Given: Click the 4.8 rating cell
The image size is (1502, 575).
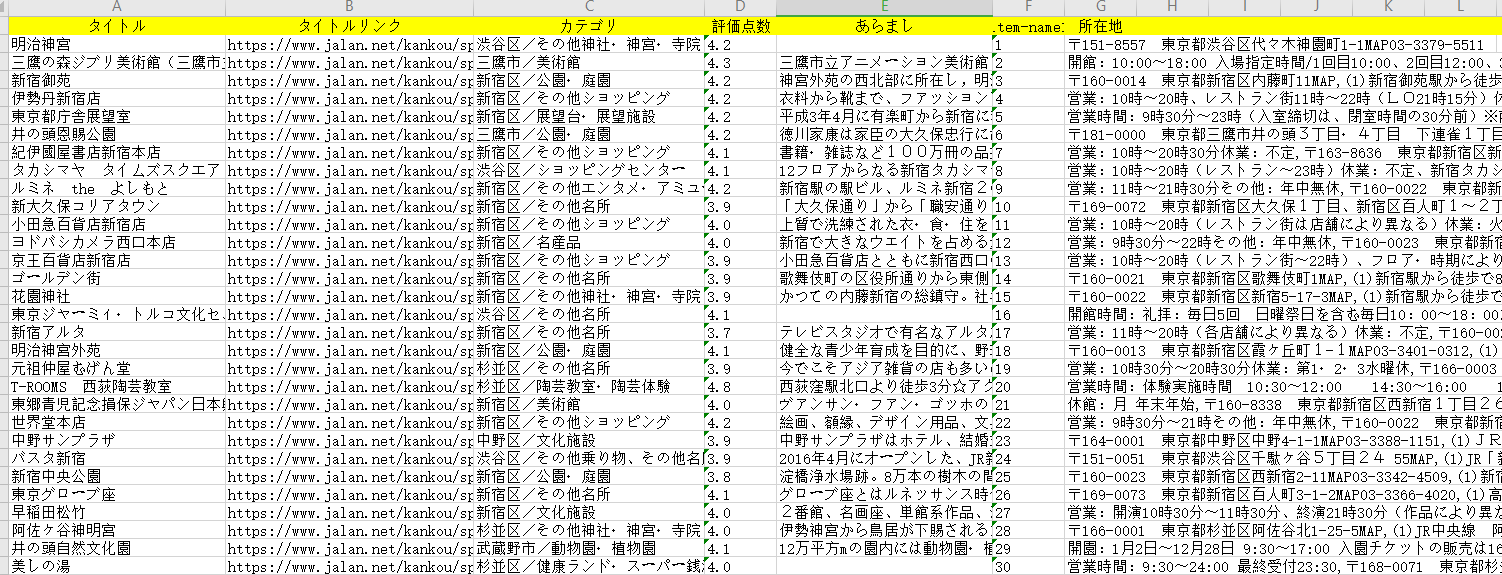Looking at the screenshot, I should [x=740, y=387].
